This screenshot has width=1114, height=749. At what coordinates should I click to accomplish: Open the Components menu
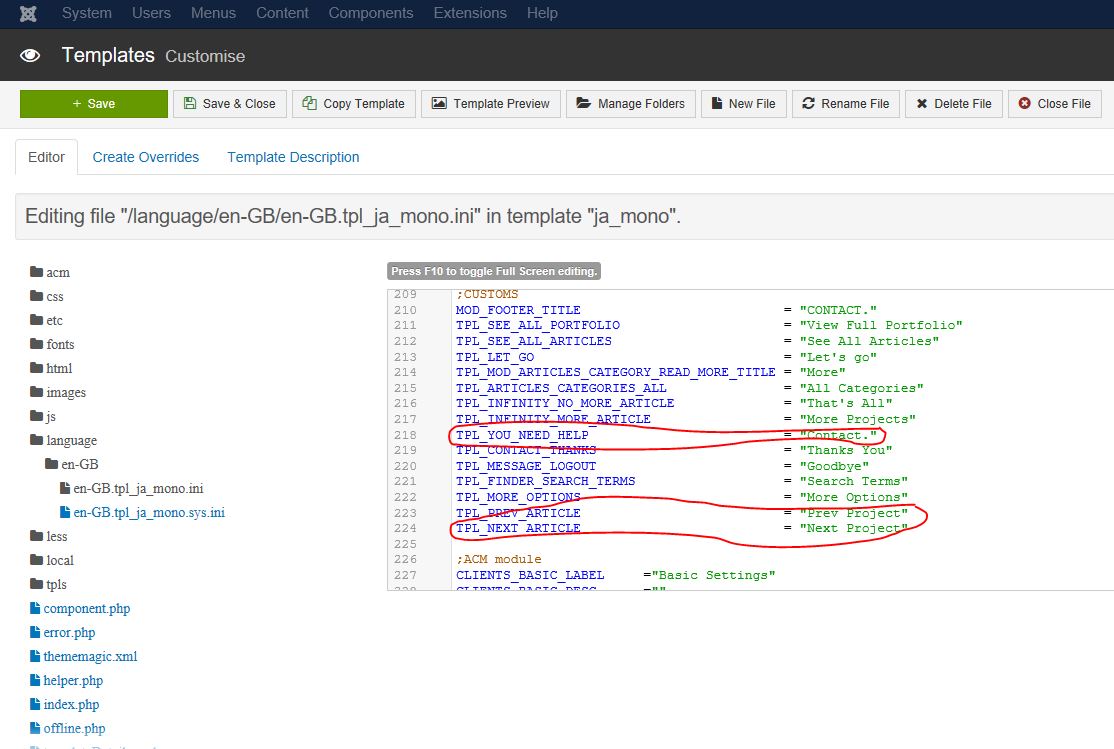point(370,13)
